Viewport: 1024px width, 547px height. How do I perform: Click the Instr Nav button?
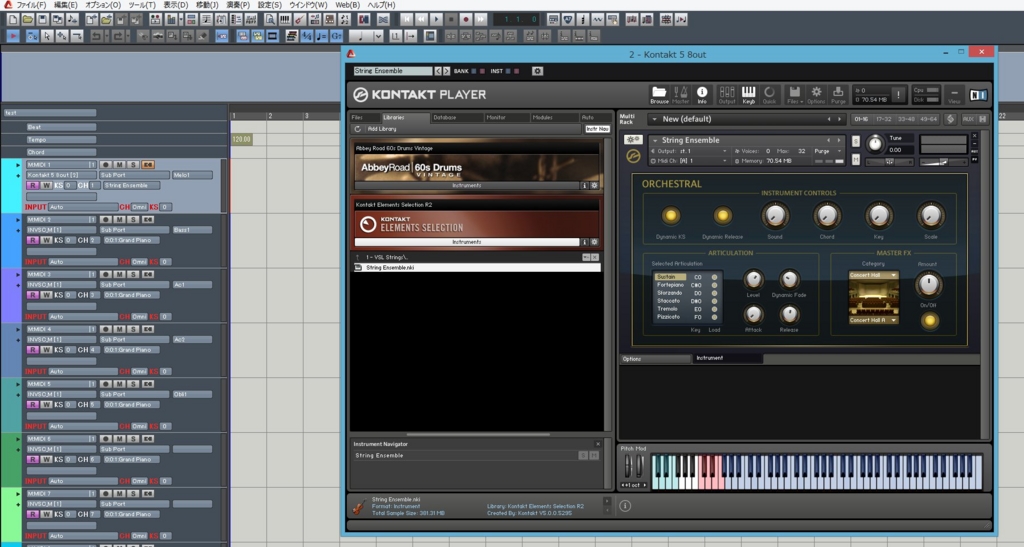[597, 129]
